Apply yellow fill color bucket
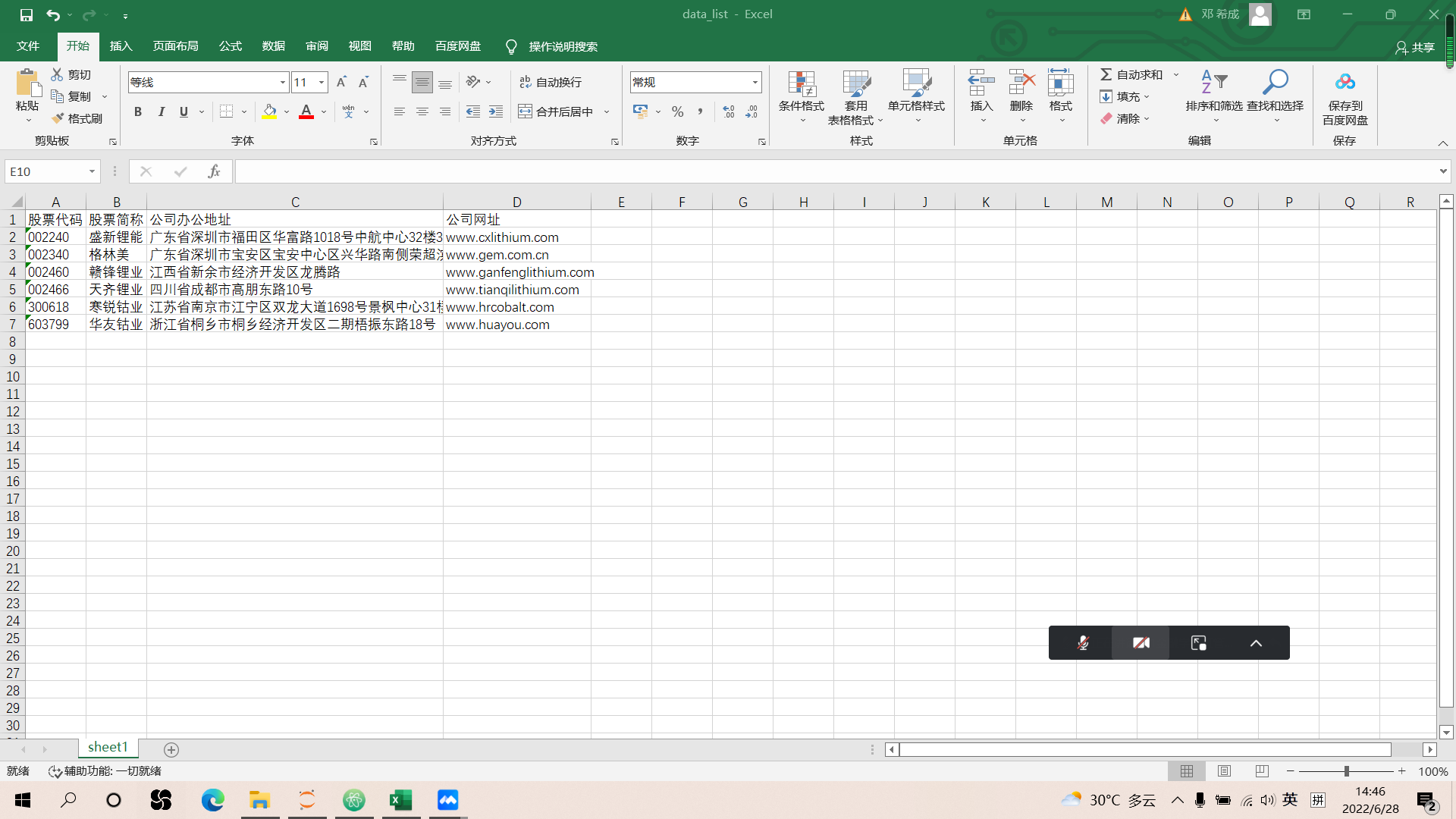 (x=269, y=111)
